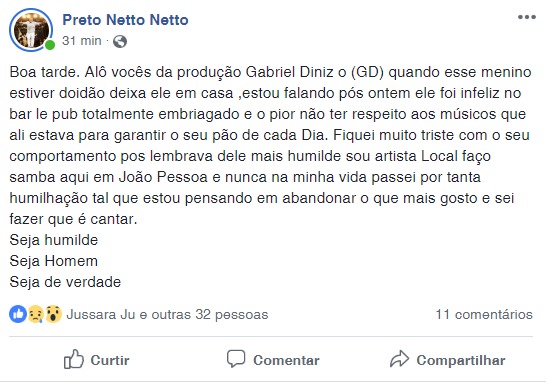The image size is (546, 385).
Task: Click the blue thumbs-up reaction icon
Action: 18,314
